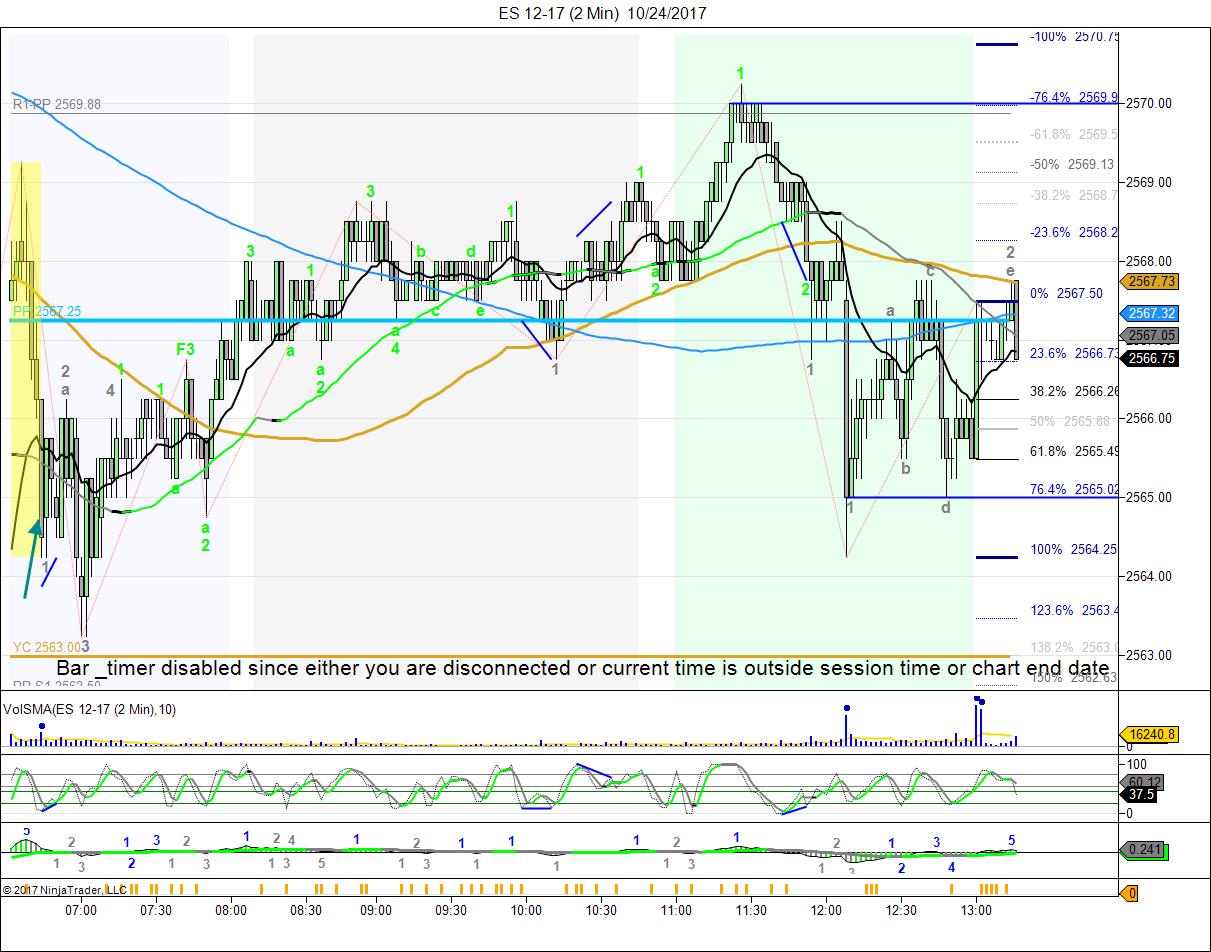Image resolution: width=1211 pixels, height=952 pixels.
Task: Click the 10:00 time axis label
Action: click(526, 910)
